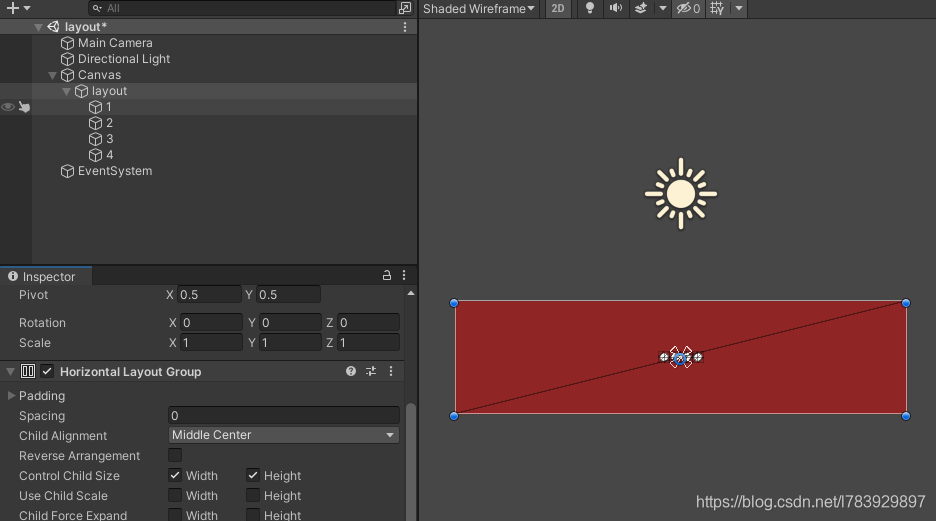The width and height of the screenshot is (936, 521).
Task: Click the cube icon of EventSystem
Action: click(x=67, y=171)
